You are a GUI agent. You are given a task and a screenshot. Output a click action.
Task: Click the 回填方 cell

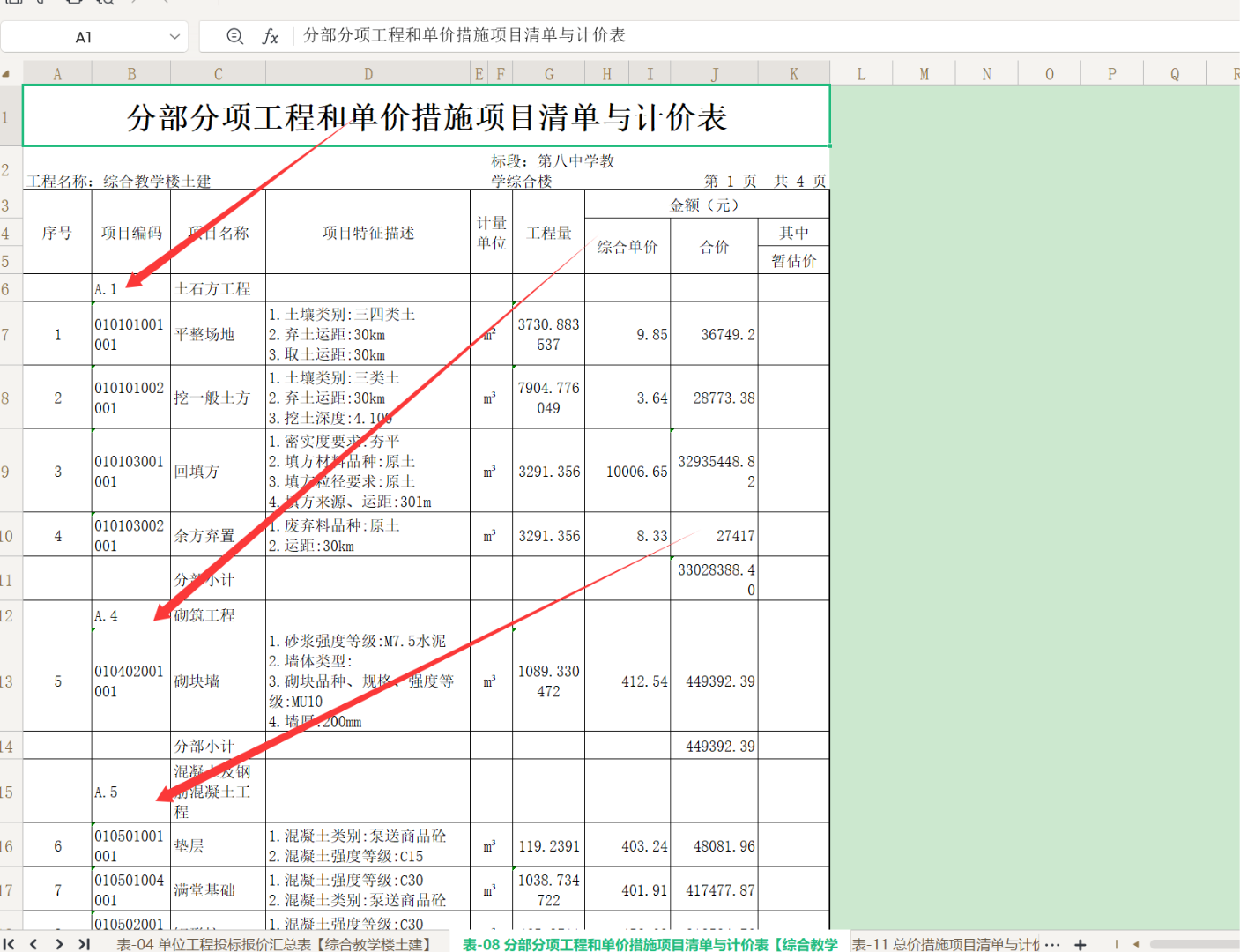click(x=218, y=471)
